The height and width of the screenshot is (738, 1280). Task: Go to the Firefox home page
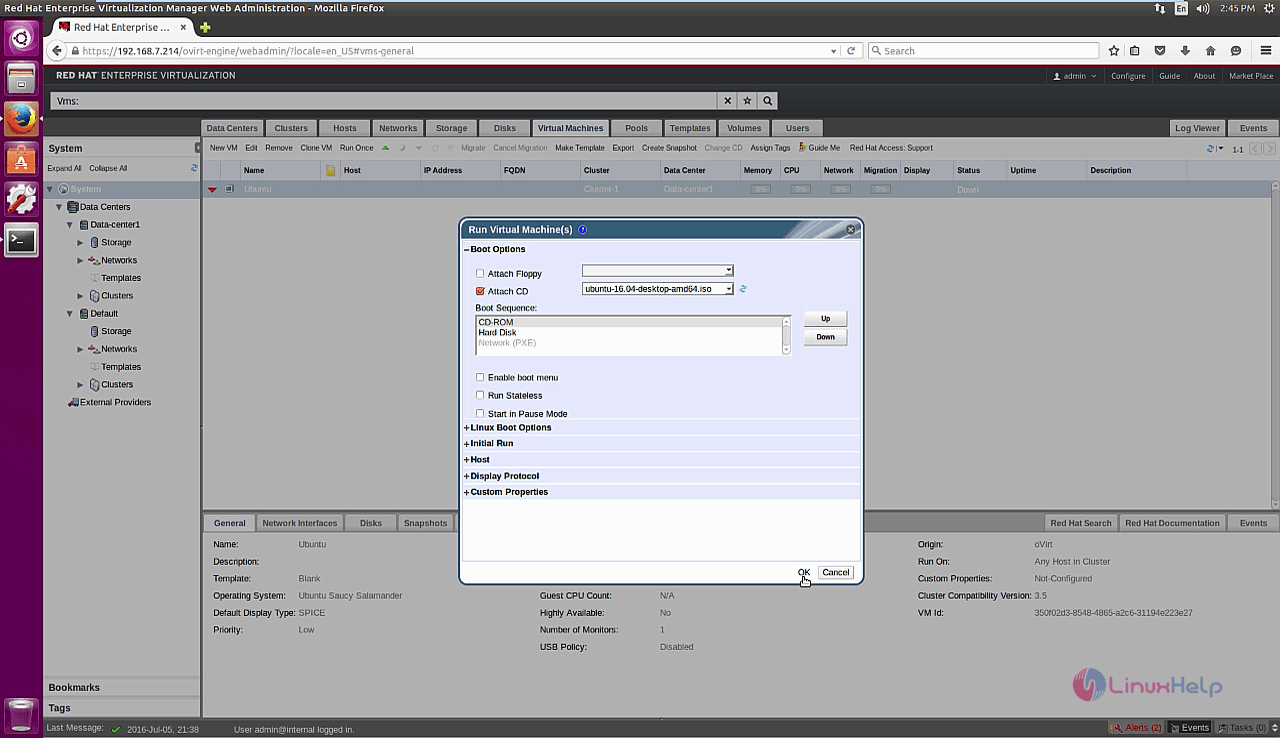pyautogui.click(x=1210, y=51)
